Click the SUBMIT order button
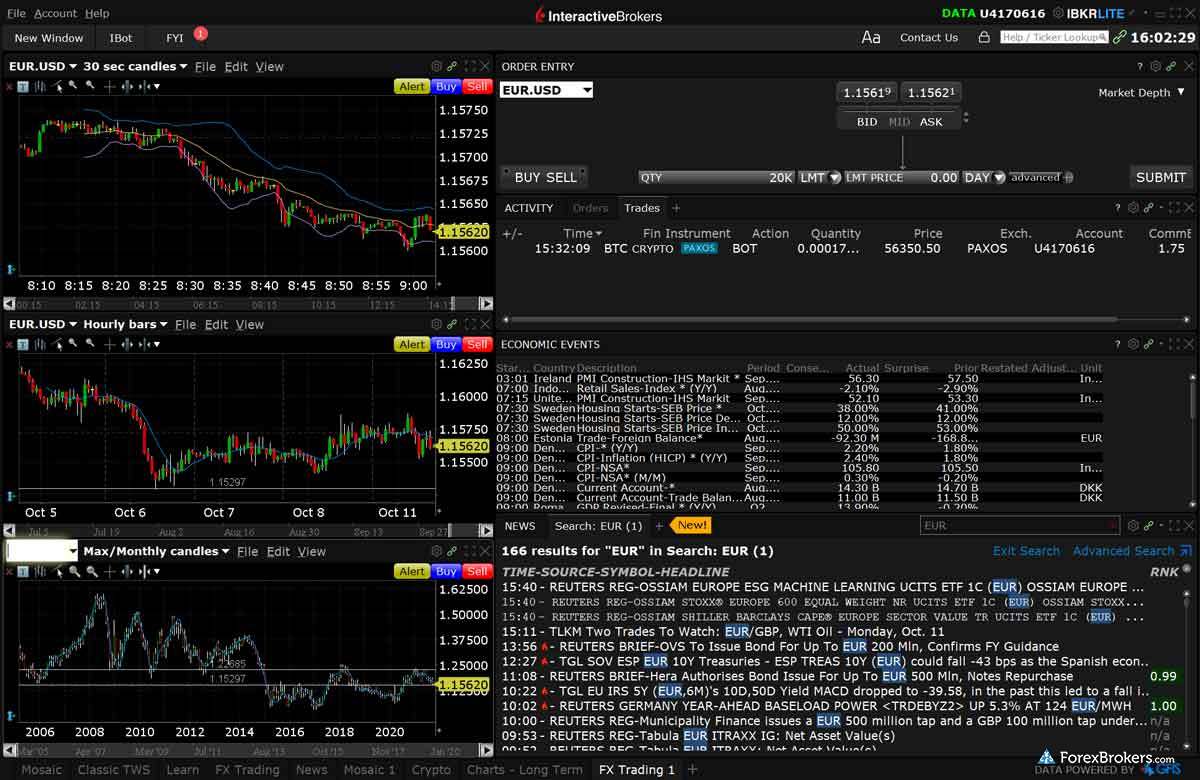The width and height of the screenshot is (1200, 780). tap(1160, 177)
